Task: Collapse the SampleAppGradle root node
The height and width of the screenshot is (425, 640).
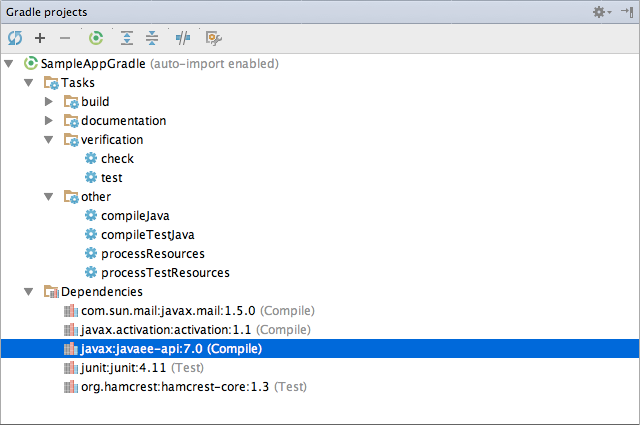Action: point(9,64)
